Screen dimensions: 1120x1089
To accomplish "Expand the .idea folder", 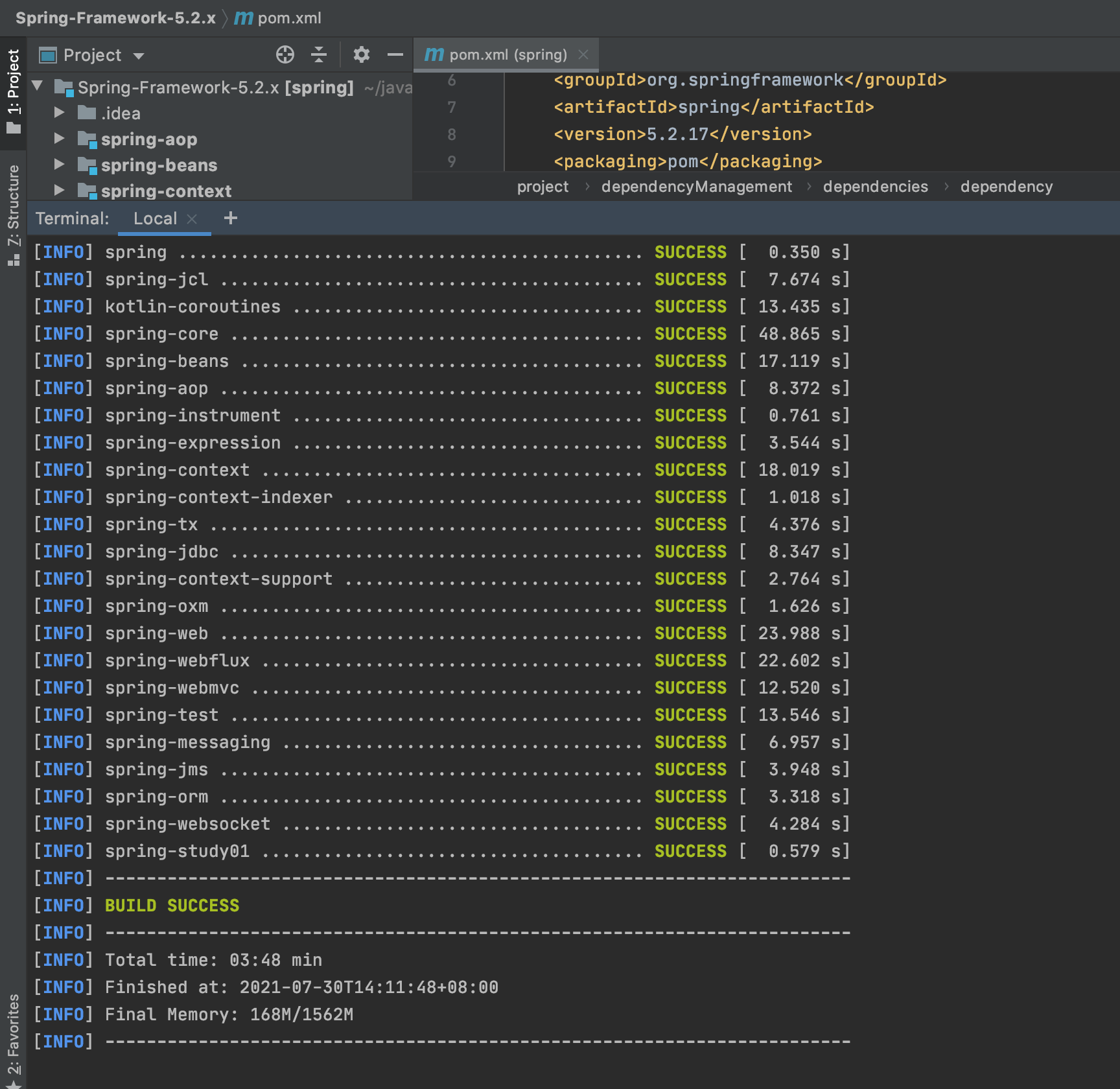I will click(59, 113).
